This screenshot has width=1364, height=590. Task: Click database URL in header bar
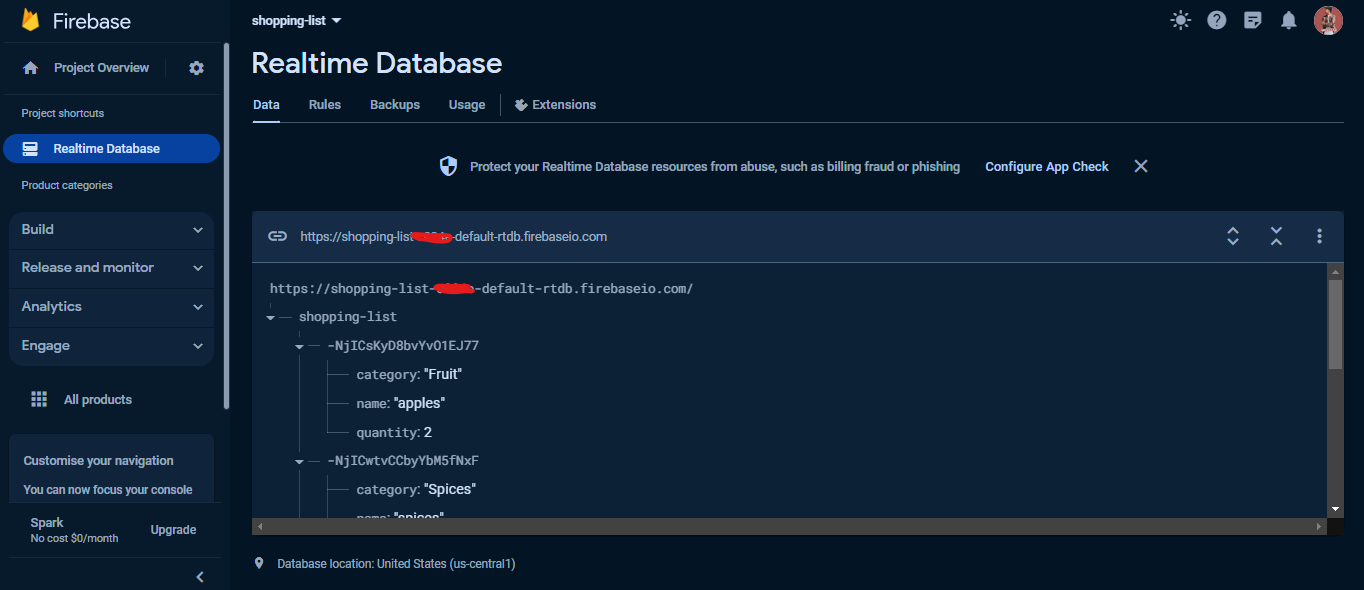(x=454, y=237)
